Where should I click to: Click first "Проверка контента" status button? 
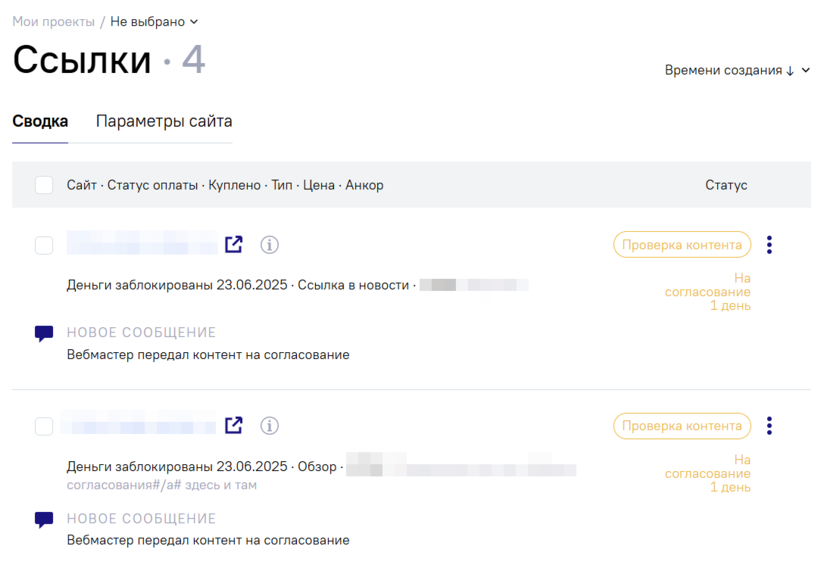pyautogui.click(x=681, y=245)
